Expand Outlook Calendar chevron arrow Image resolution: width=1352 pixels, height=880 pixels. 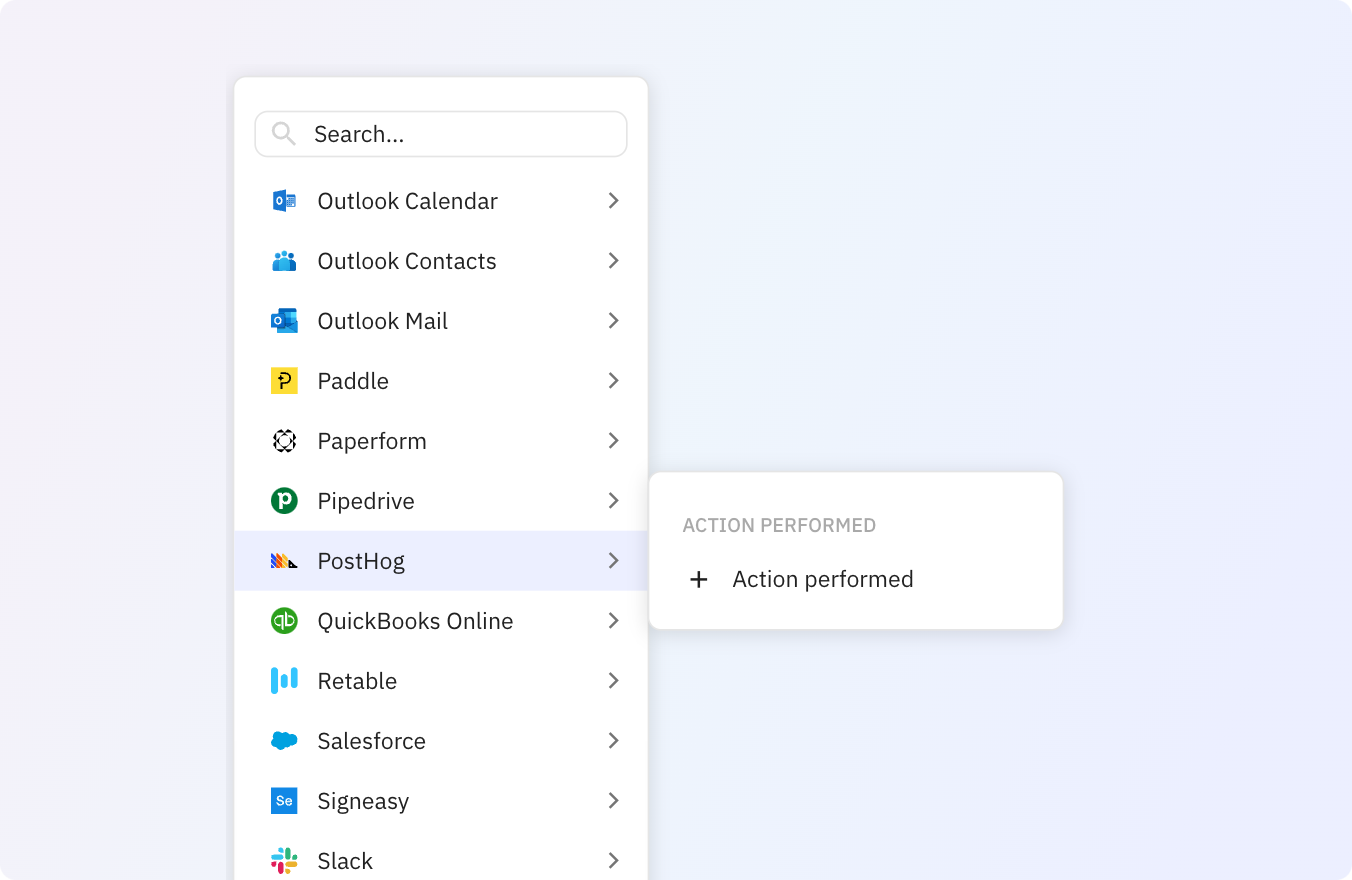pyautogui.click(x=614, y=201)
